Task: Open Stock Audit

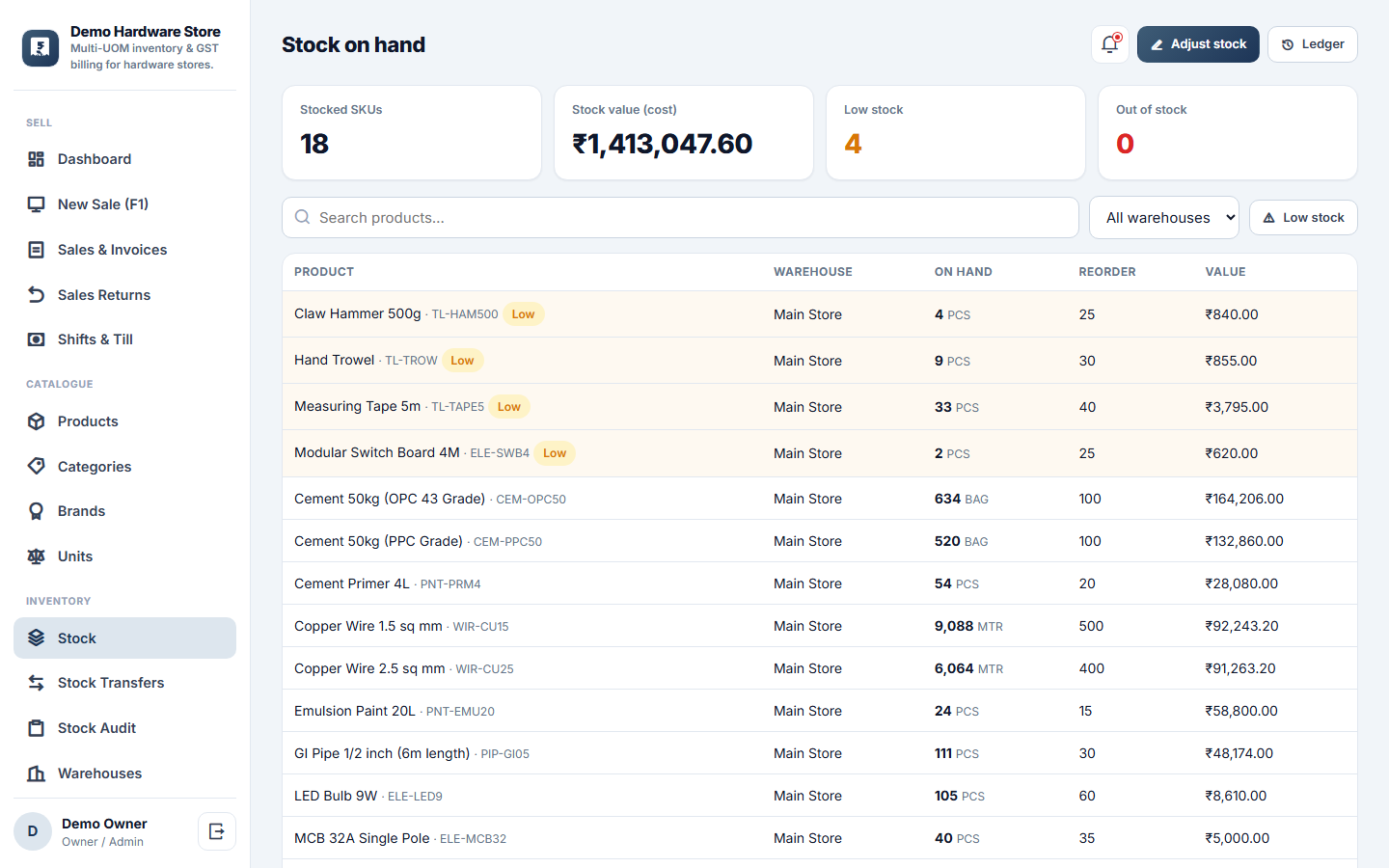Action: 124,728
